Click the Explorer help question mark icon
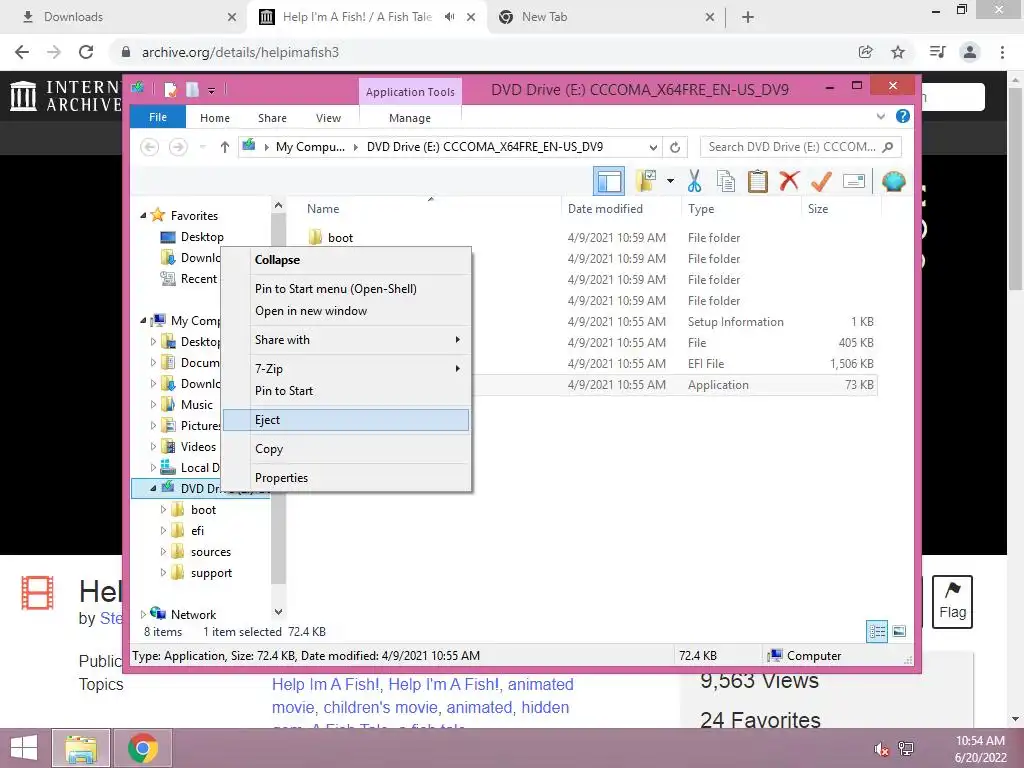Image resolution: width=1024 pixels, height=768 pixels. click(903, 116)
